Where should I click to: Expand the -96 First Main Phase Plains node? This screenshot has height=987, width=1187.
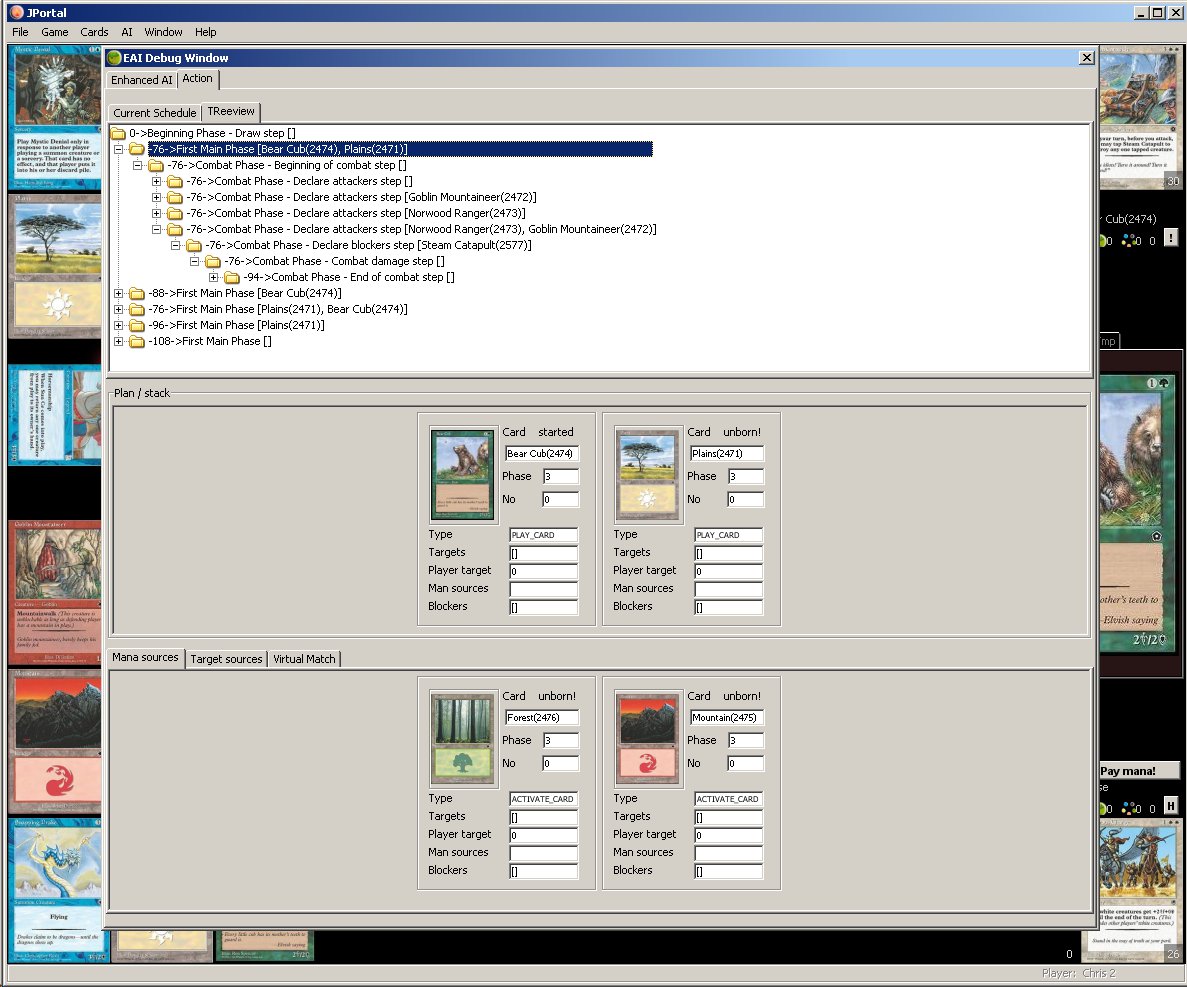pos(119,325)
